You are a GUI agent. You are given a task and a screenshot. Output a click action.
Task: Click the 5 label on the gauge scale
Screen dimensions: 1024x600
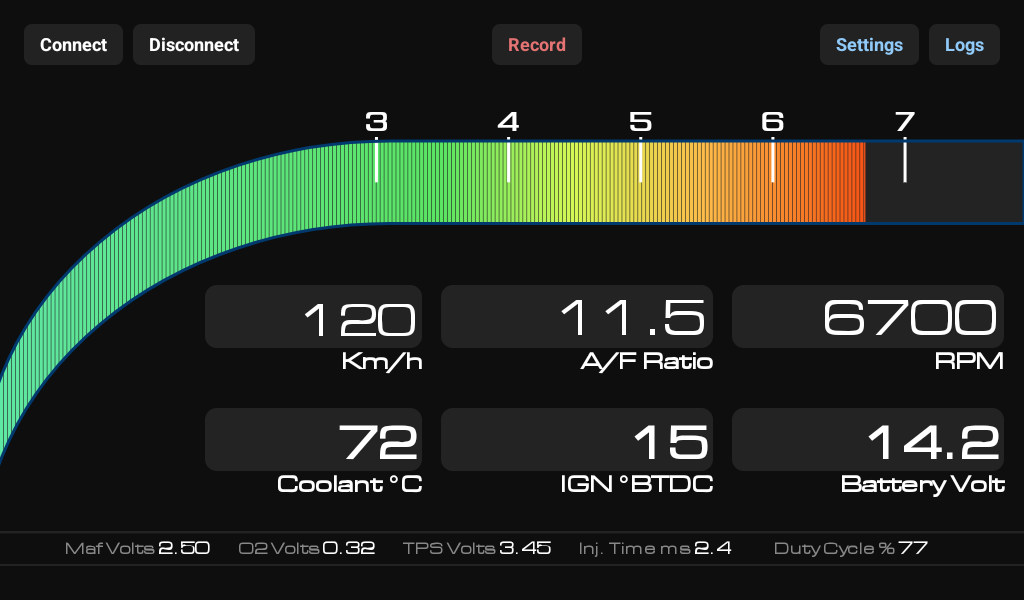641,122
